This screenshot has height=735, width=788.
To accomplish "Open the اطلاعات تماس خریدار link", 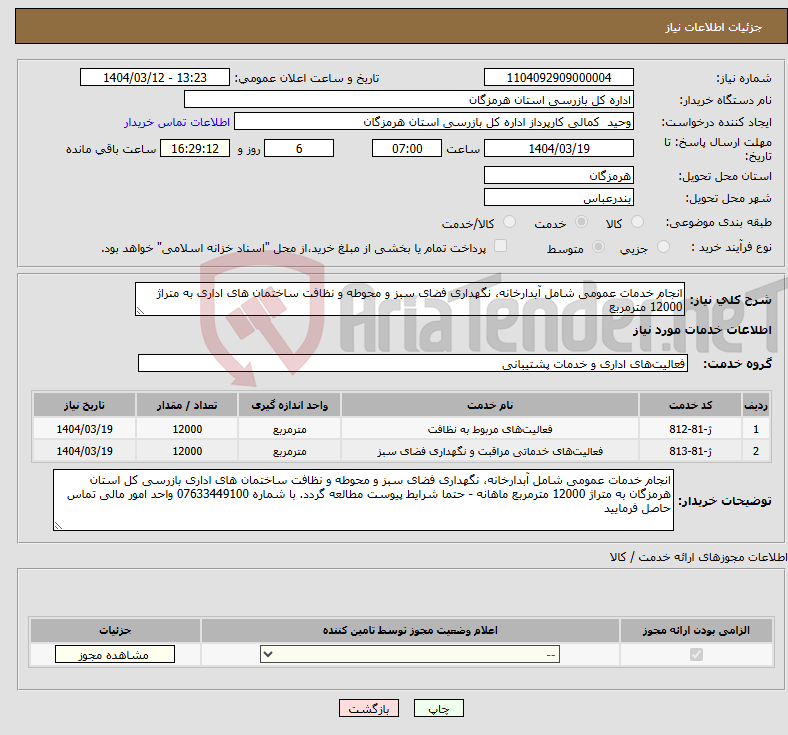I will [x=177, y=123].
